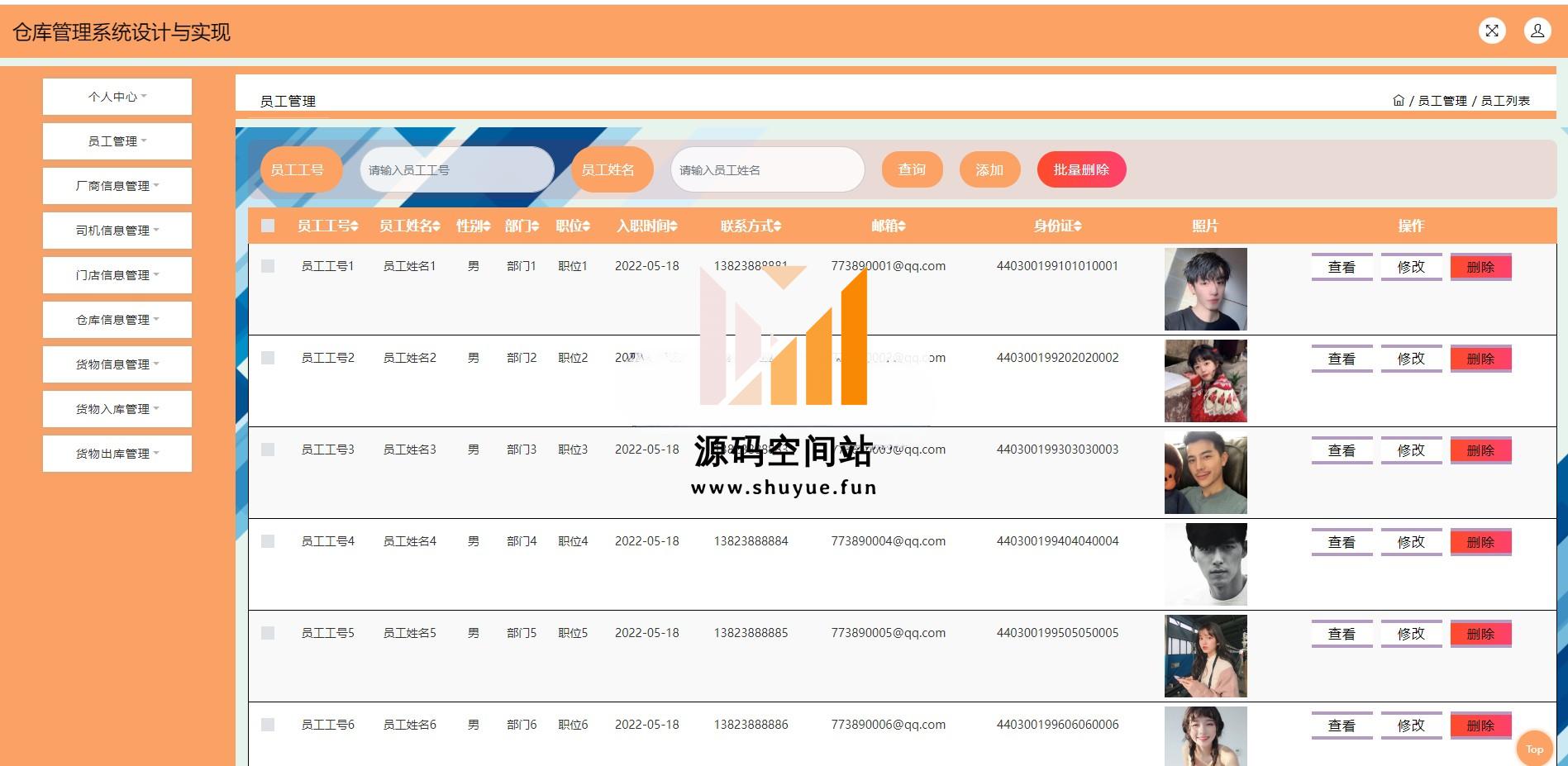Open 仓库信息管理 in the sidebar
Screen dimensions: 1568x766
[x=117, y=320]
